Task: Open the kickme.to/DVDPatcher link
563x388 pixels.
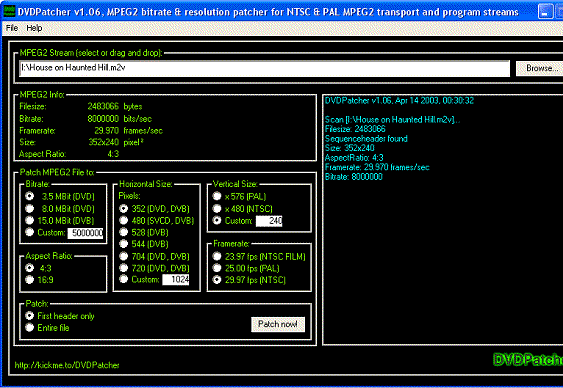Action: [x=67, y=365]
